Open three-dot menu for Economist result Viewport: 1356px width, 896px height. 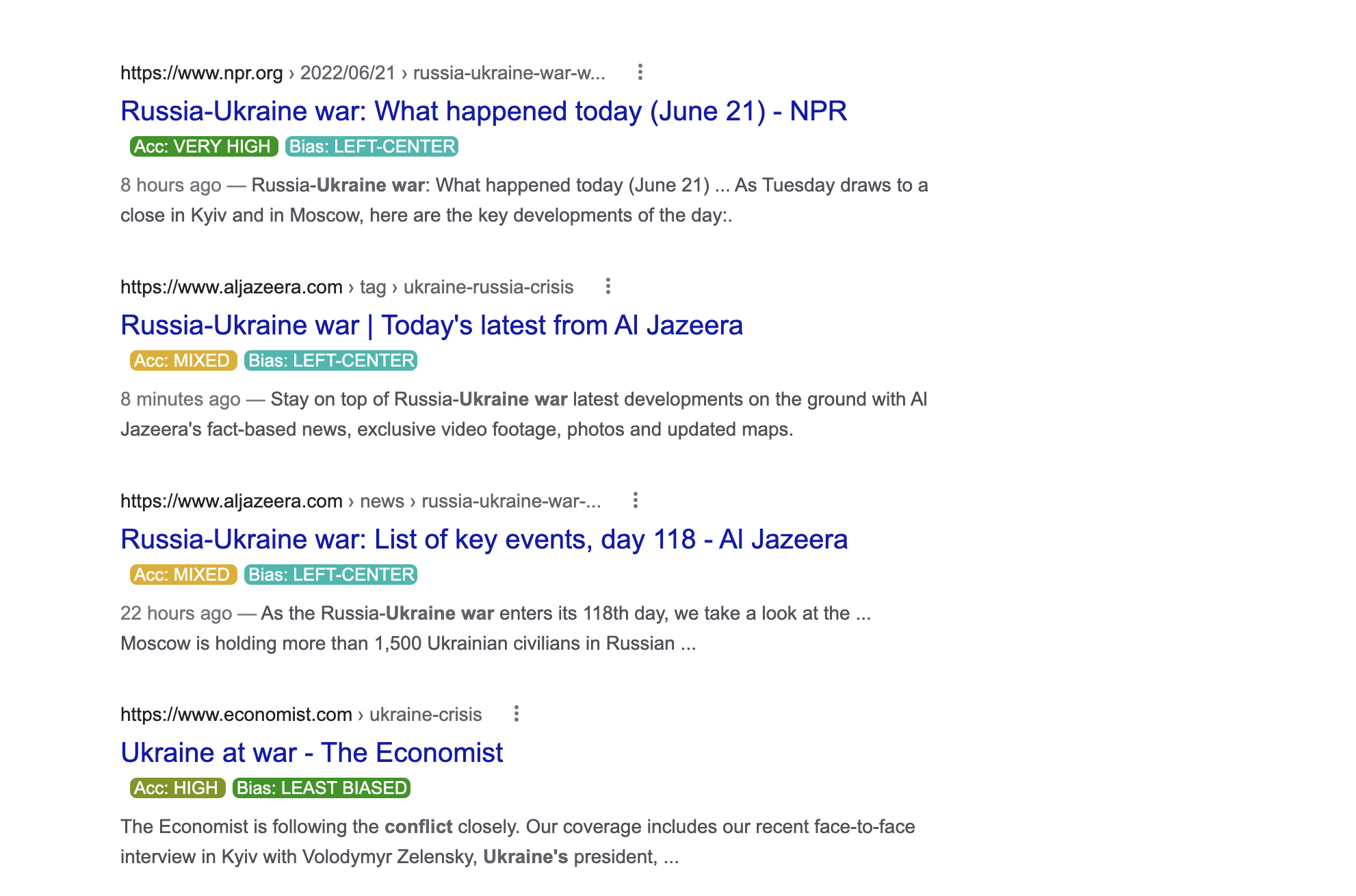click(x=516, y=713)
